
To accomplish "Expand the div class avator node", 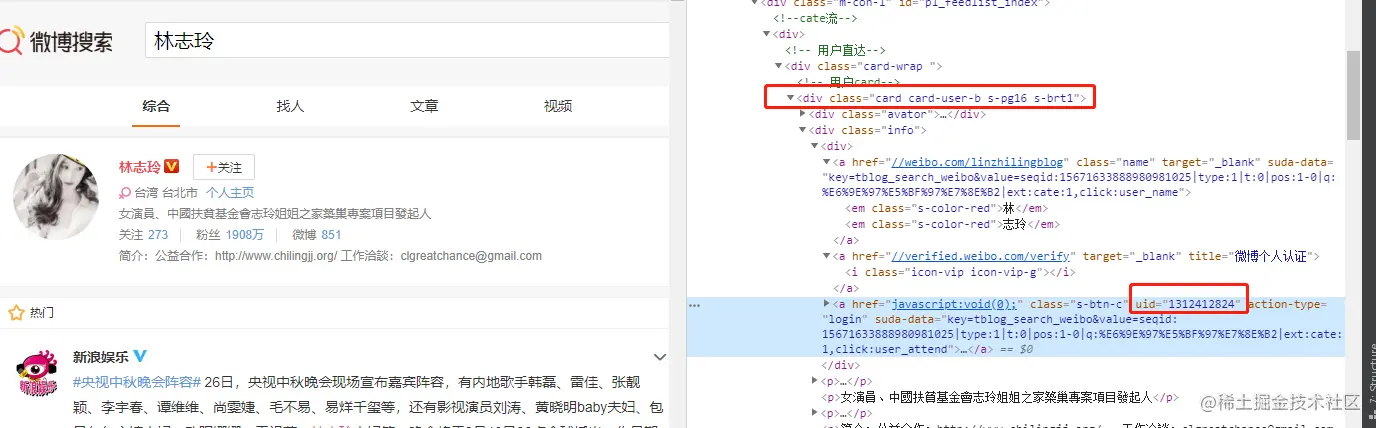I will (804, 114).
